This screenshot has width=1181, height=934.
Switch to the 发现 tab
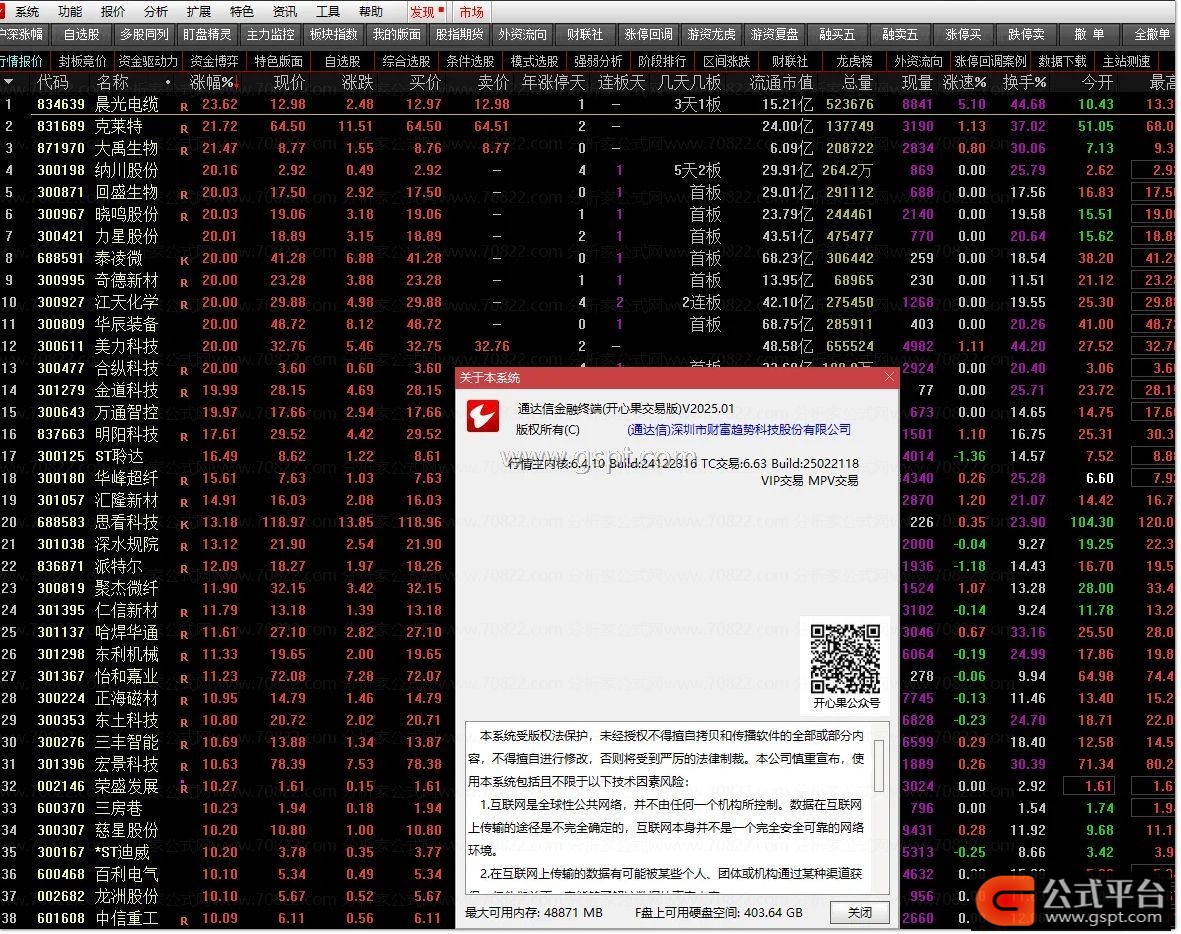coord(426,12)
